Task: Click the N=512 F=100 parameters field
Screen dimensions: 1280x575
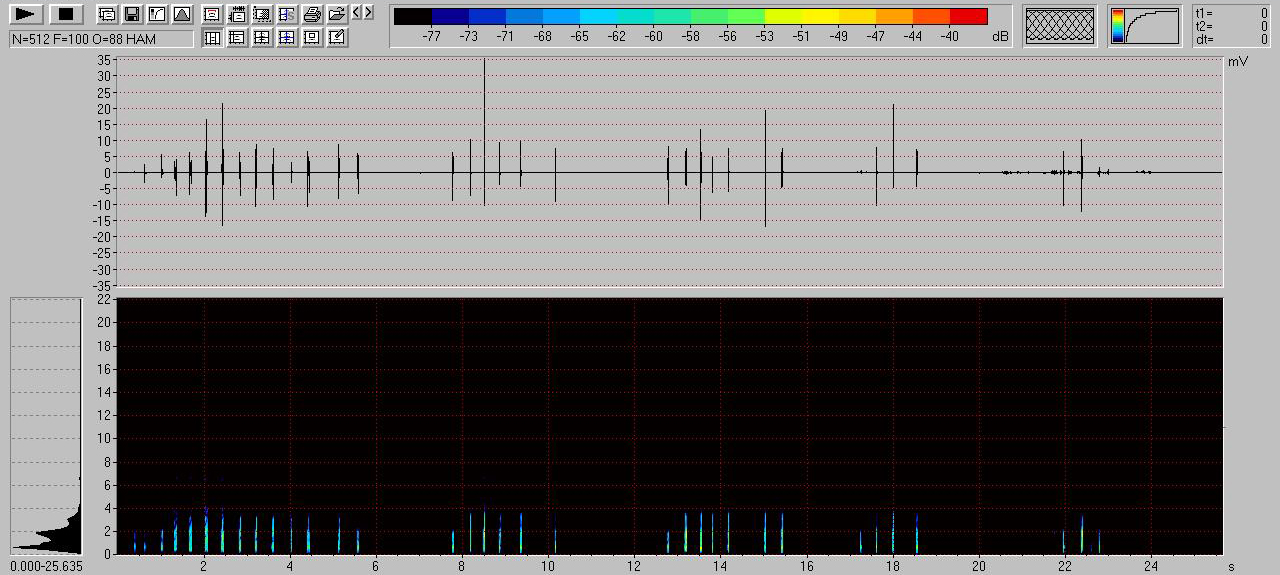Action: tap(101, 39)
